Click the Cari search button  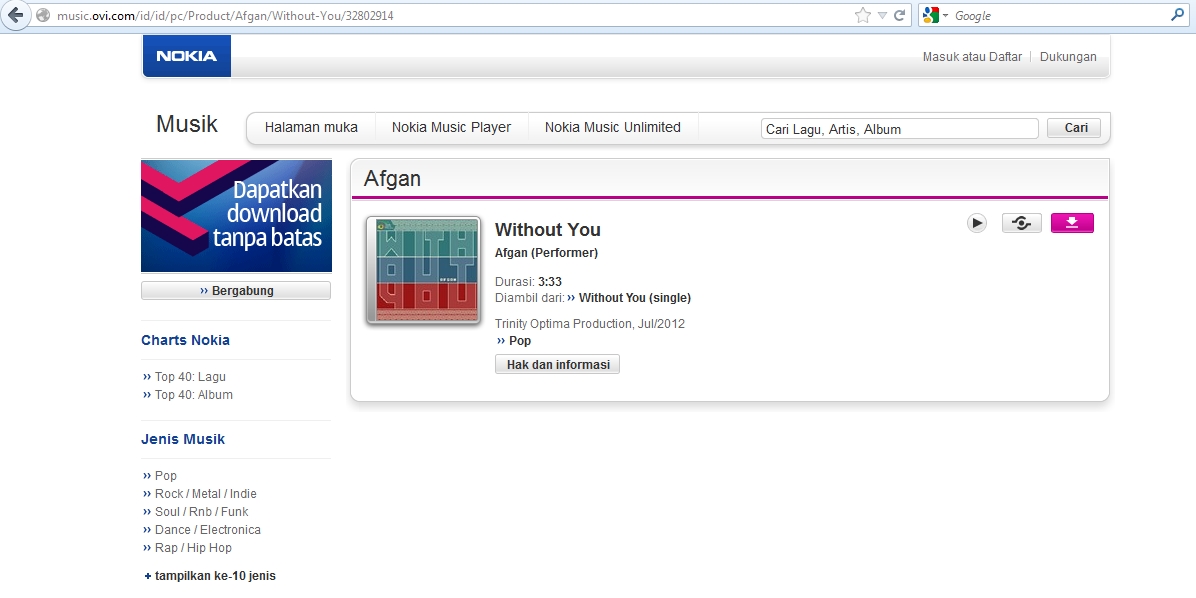[x=1076, y=127]
